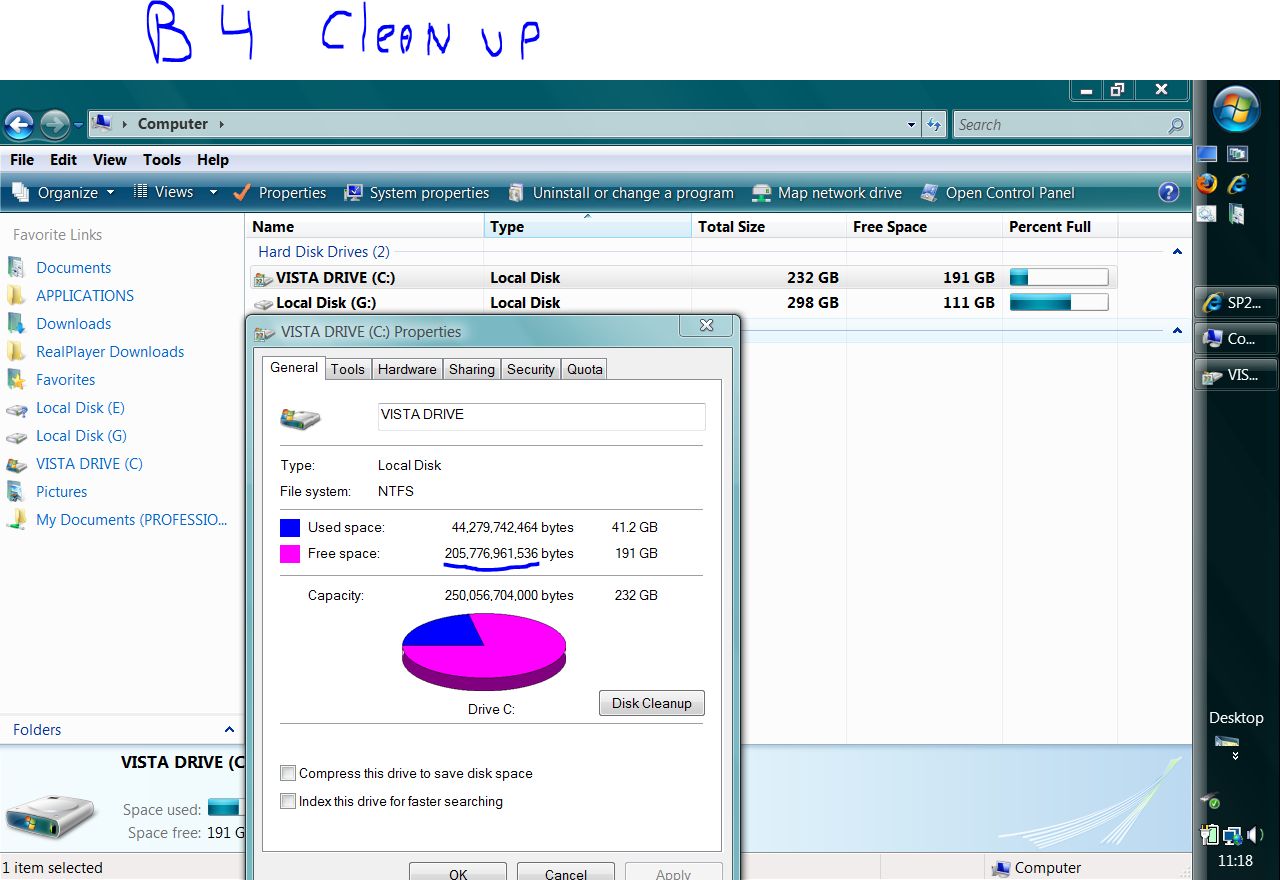Switch to the Computer taskbar button

[x=1236, y=339]
